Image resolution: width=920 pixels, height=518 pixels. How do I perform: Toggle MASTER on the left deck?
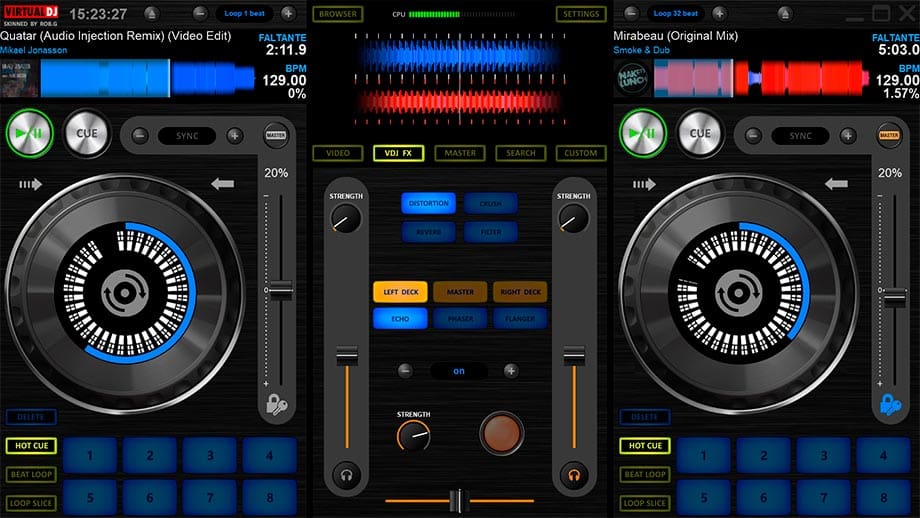pos(276,135)
